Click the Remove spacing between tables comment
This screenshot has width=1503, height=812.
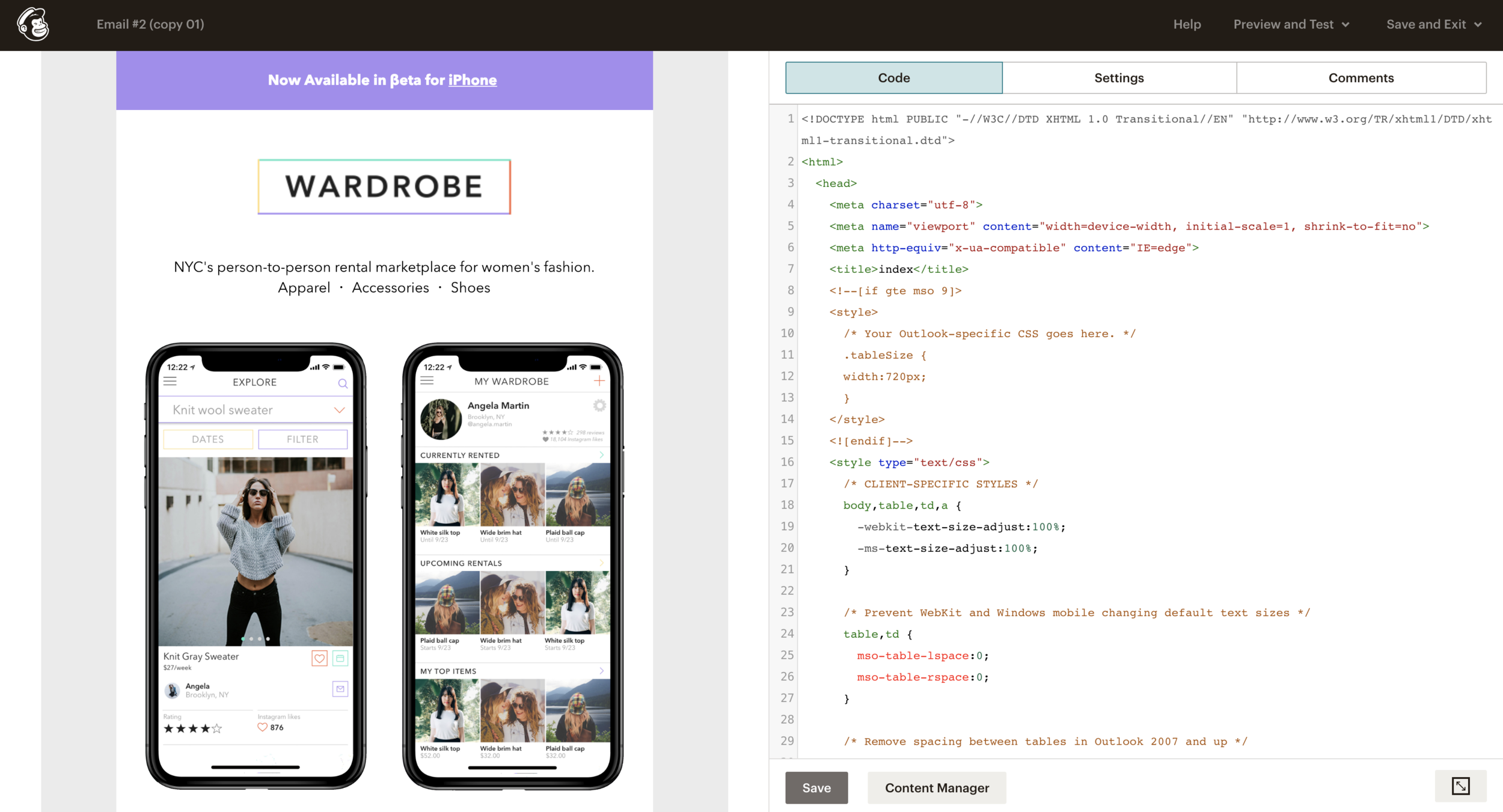1045,741
